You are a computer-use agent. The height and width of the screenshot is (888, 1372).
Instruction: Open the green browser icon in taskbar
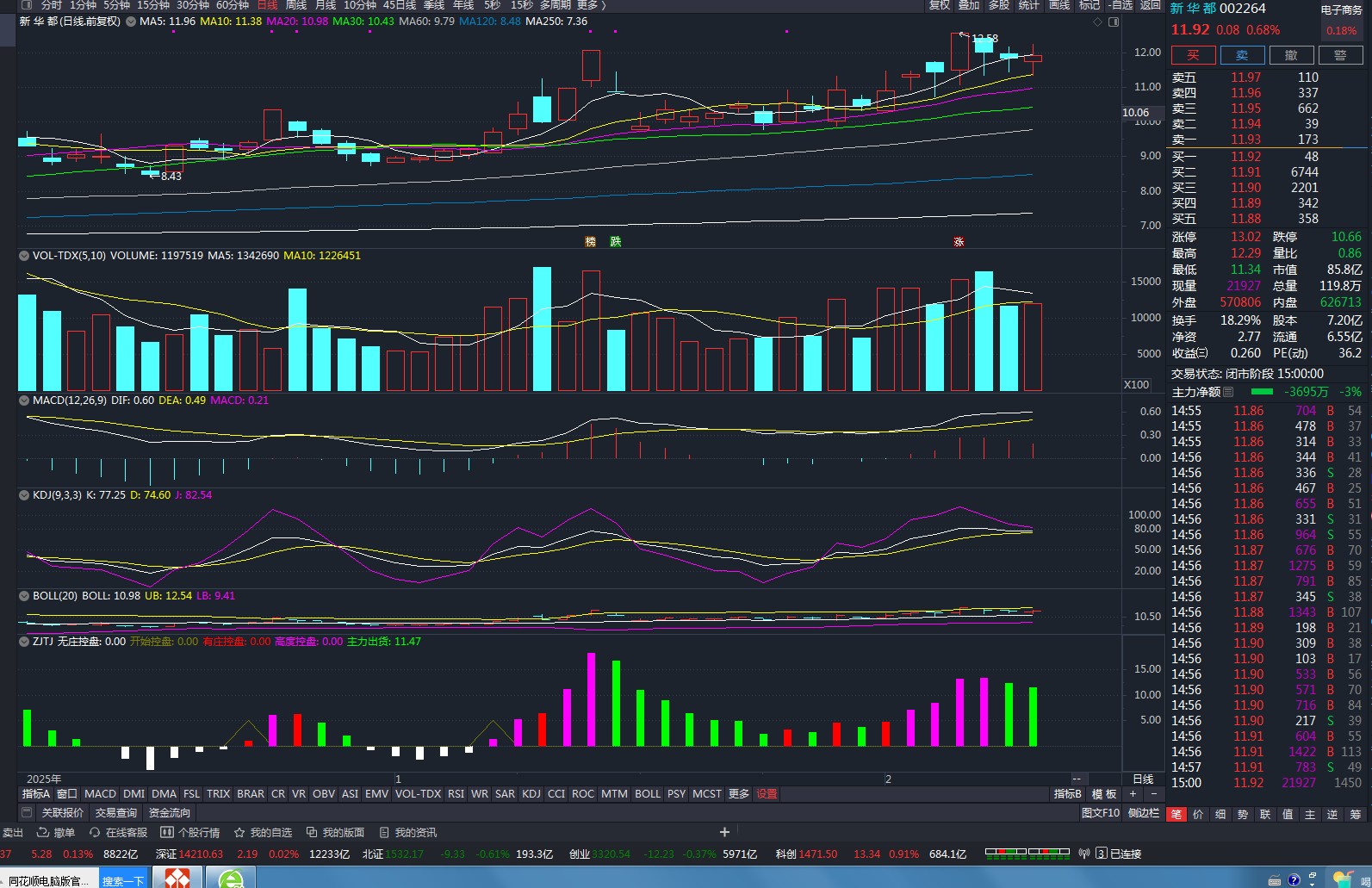pos(231,879)
